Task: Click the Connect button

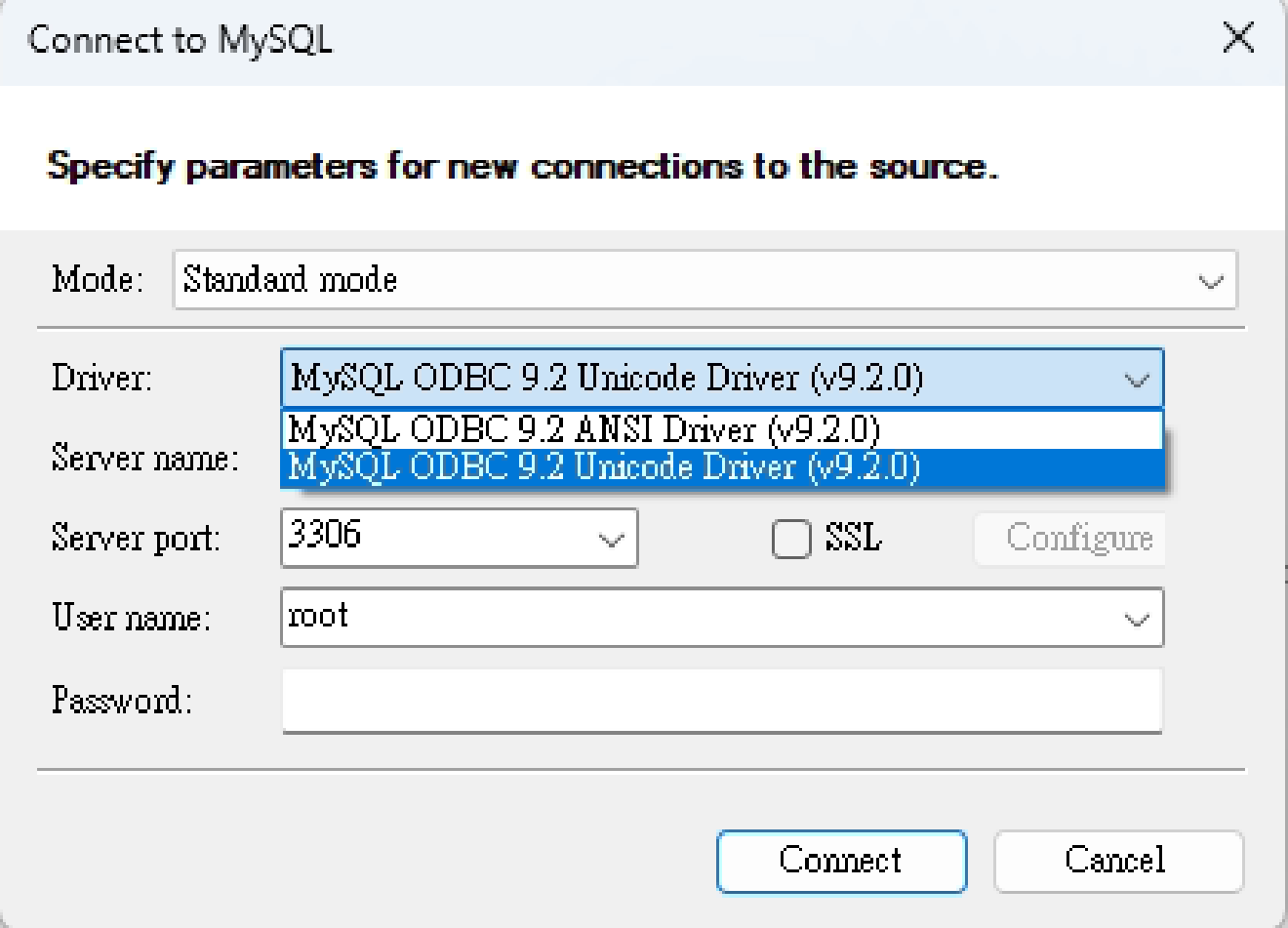Action: (x=841, y=860)
